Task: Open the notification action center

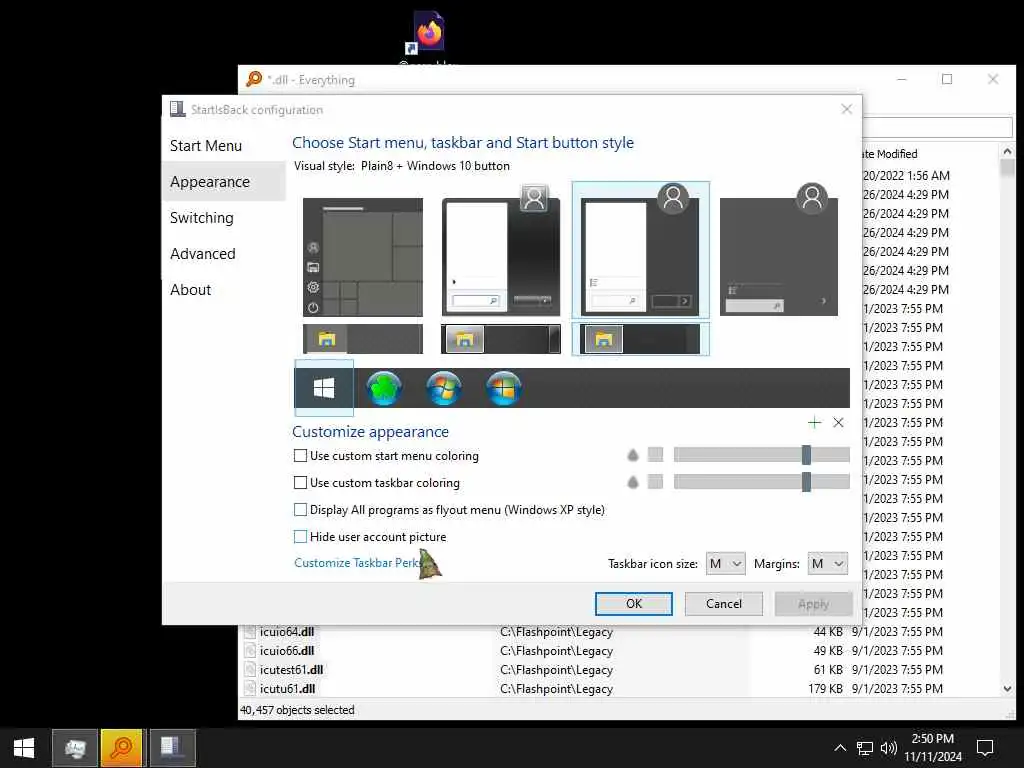Action: (985, 748)
